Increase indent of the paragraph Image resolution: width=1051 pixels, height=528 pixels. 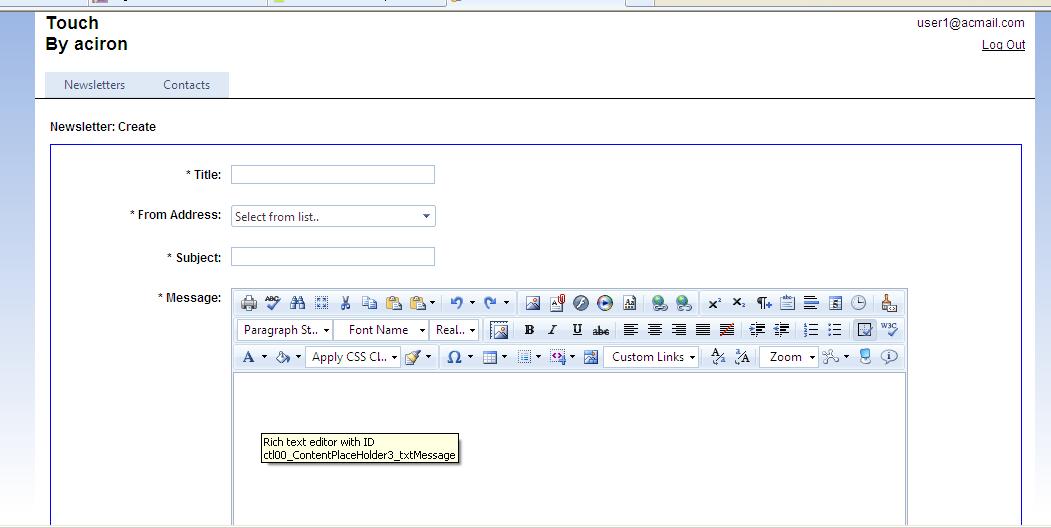click(x=757, y=330)
